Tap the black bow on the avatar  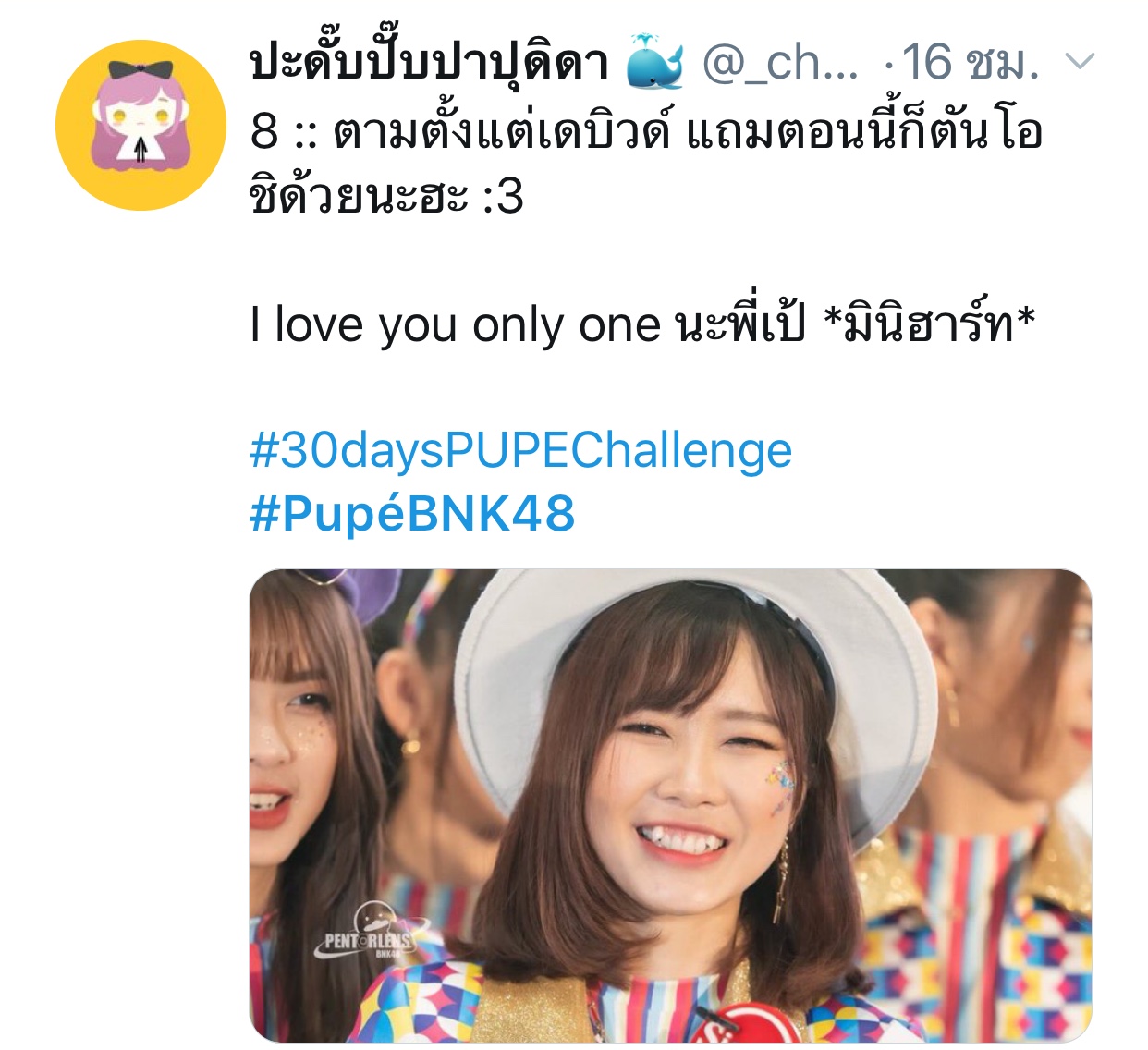tap(140, 71)
